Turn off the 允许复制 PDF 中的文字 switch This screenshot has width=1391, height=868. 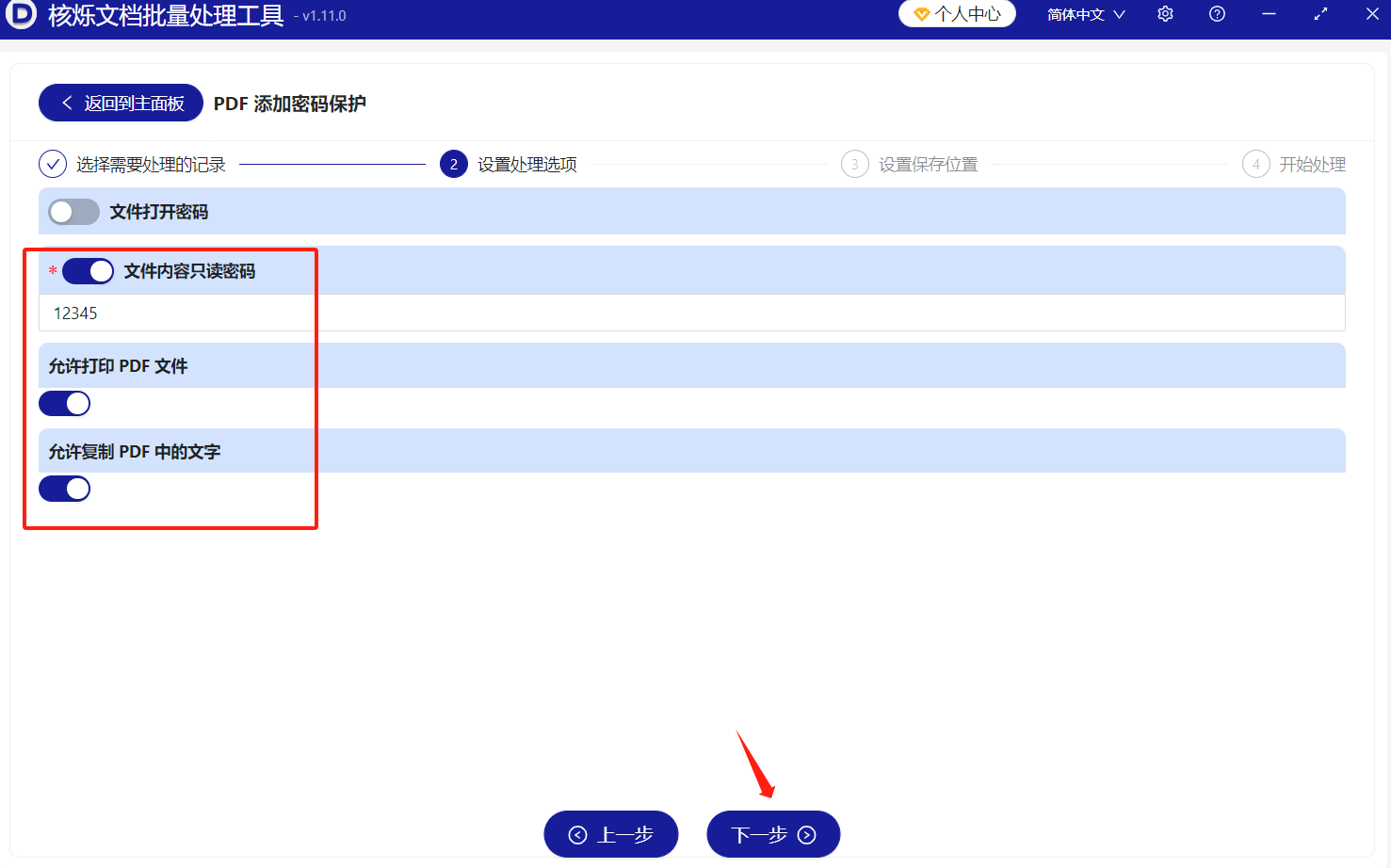pos(64,488)
